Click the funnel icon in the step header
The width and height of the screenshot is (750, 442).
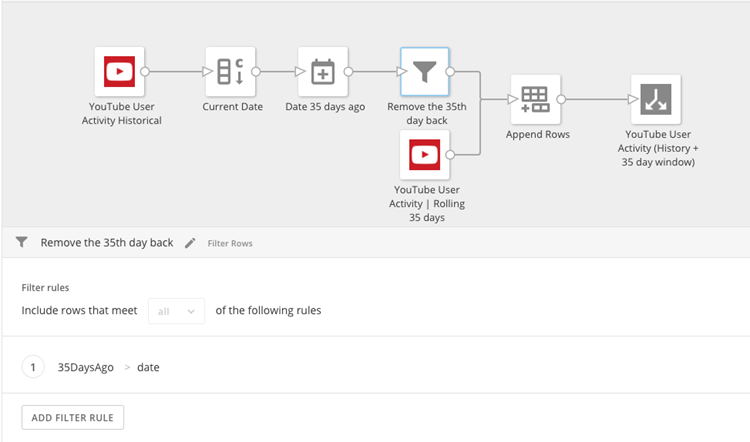[22, 242]
